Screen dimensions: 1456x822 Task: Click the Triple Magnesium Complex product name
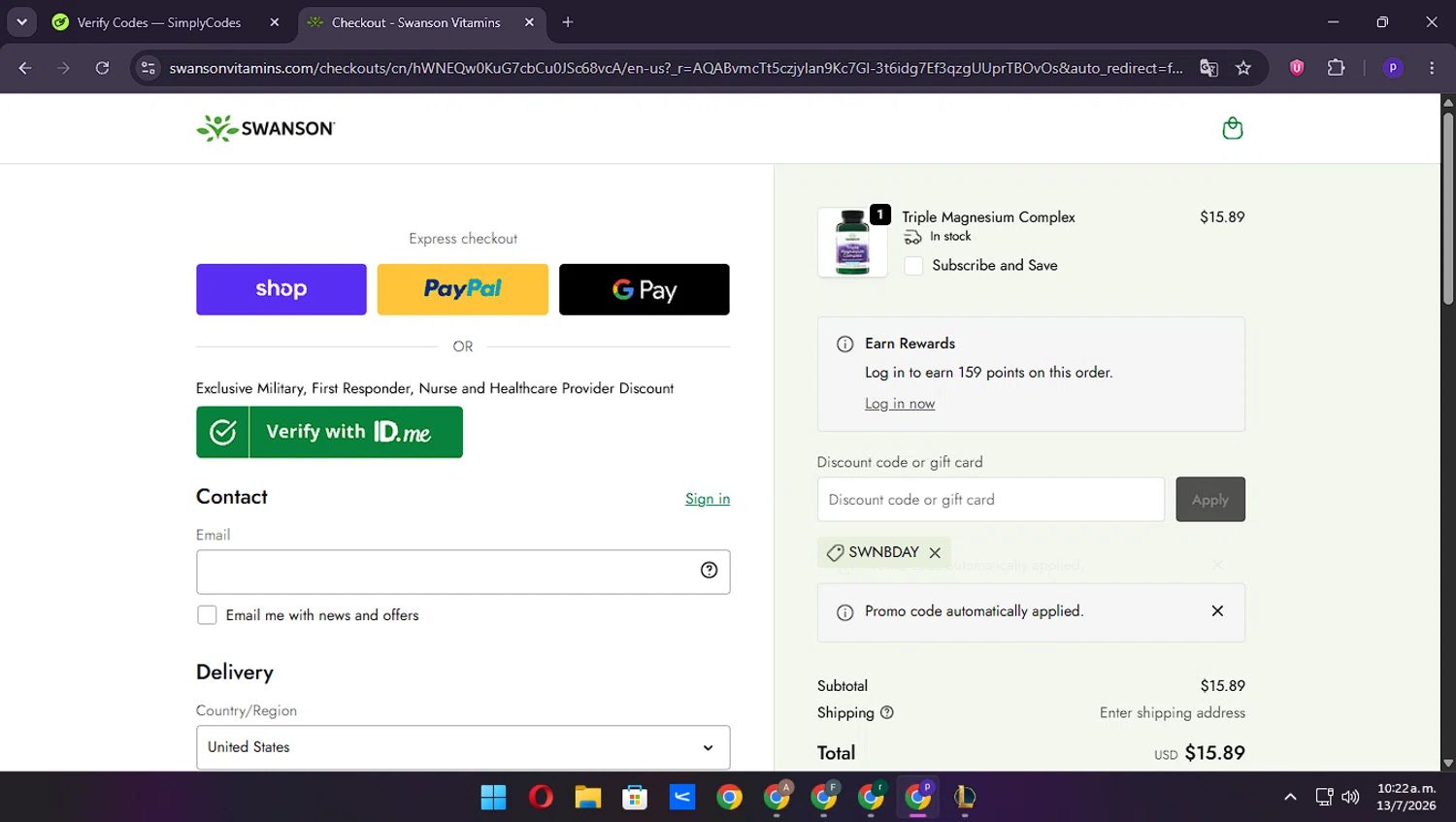coord(988,217)
